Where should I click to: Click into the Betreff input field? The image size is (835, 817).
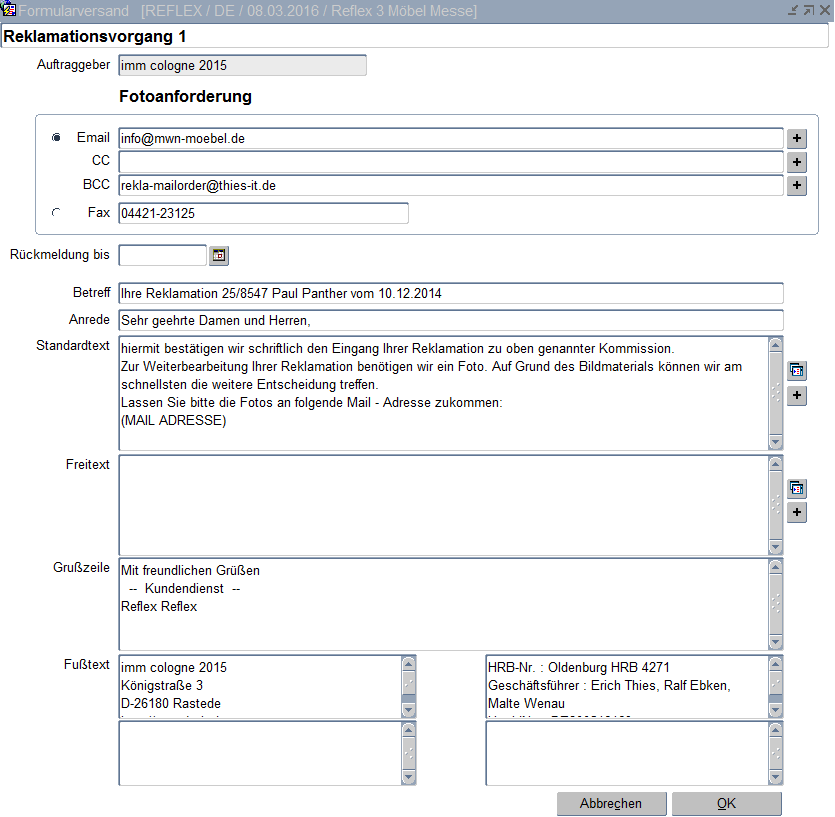tap(450, 294)
